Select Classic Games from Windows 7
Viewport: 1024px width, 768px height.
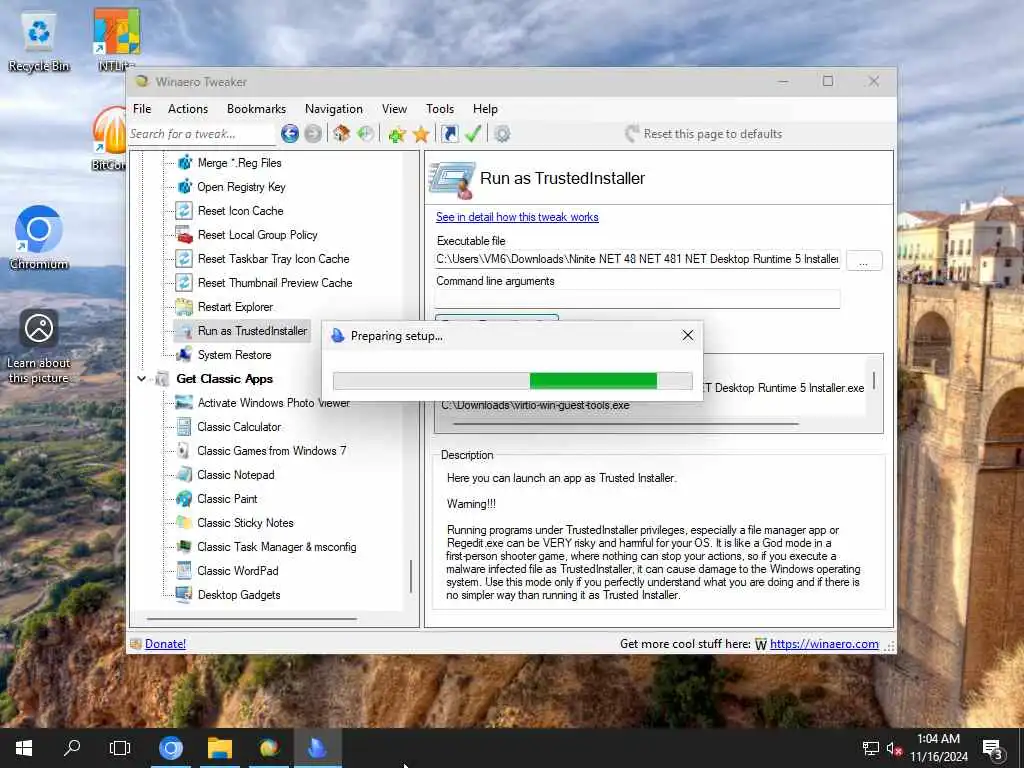point(272,451)
